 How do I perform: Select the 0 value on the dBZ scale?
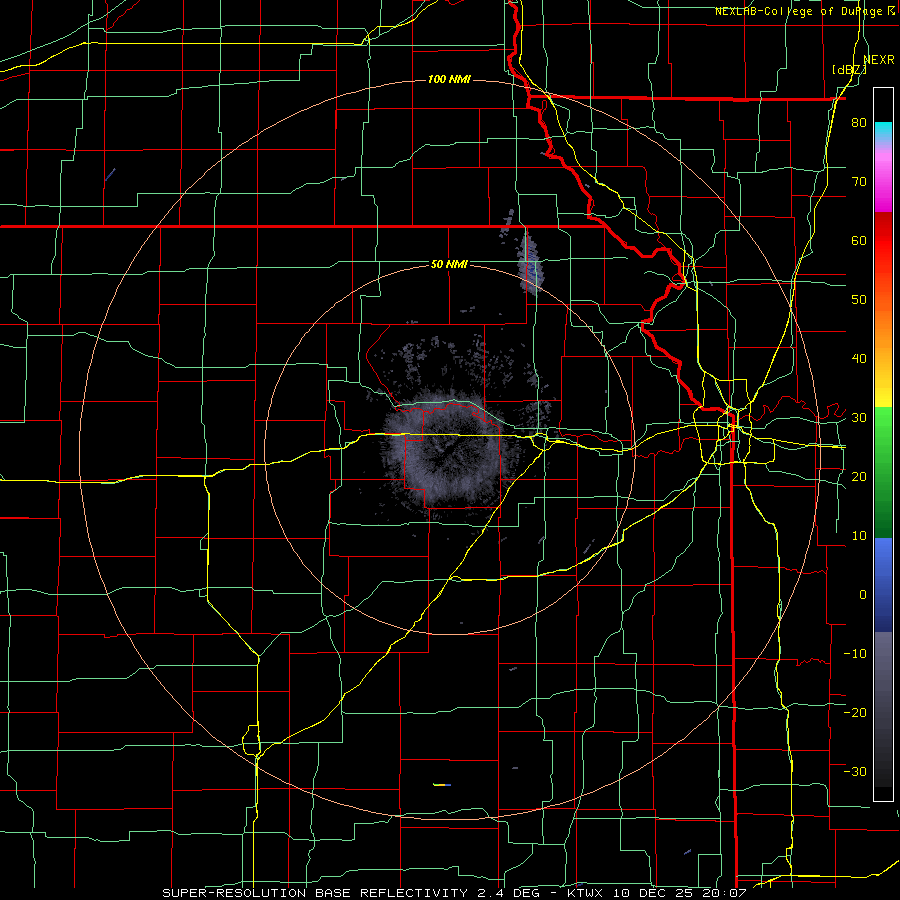863,595
